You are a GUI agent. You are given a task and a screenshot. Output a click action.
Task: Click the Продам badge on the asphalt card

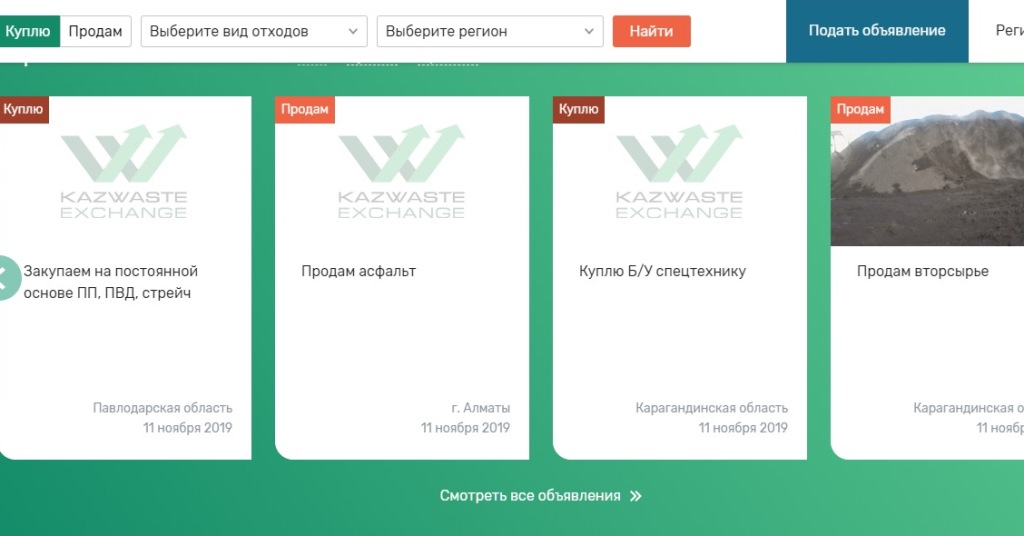(x=305, y=110)
